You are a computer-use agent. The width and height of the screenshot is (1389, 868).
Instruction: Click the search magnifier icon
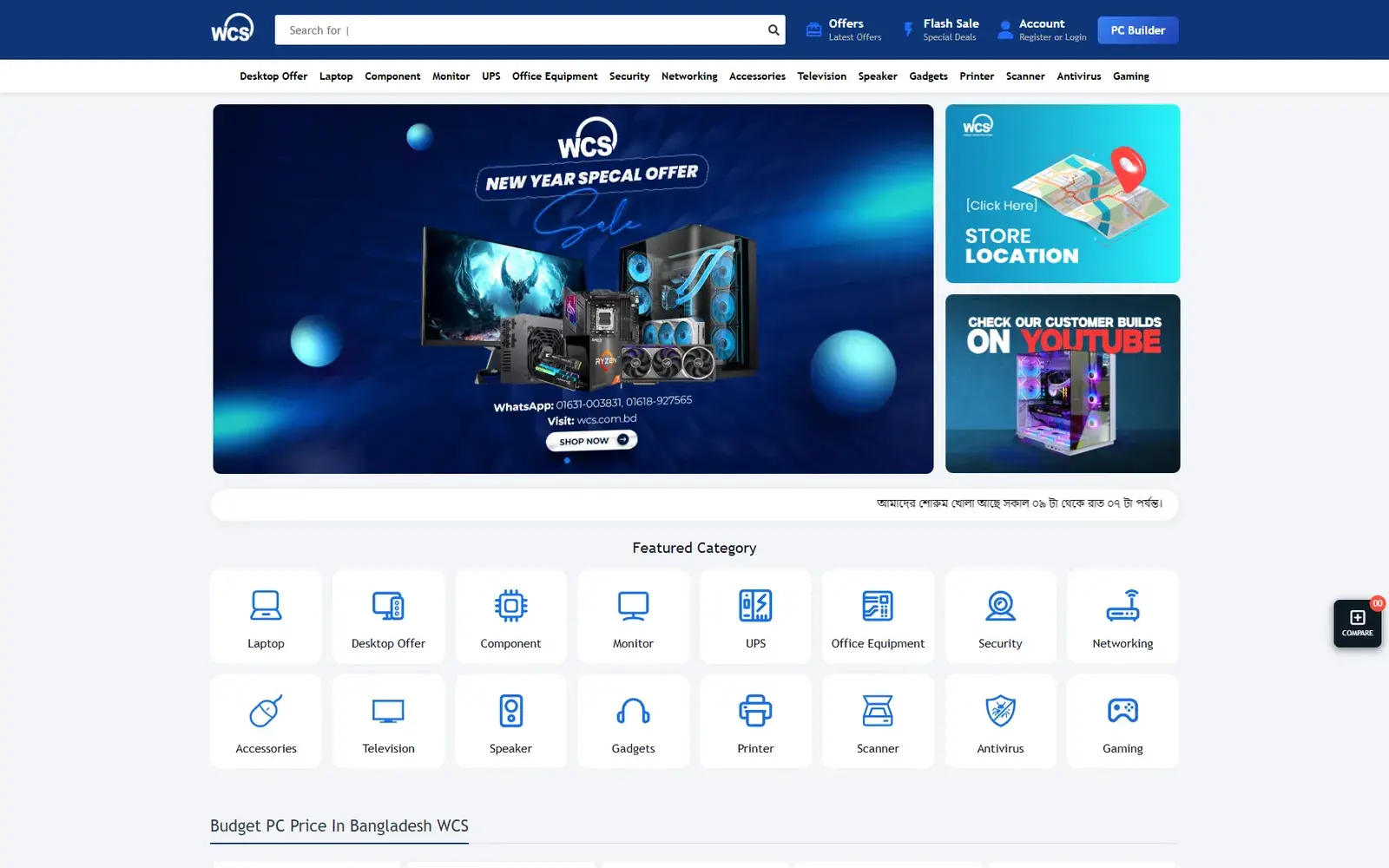pos(773,30)
